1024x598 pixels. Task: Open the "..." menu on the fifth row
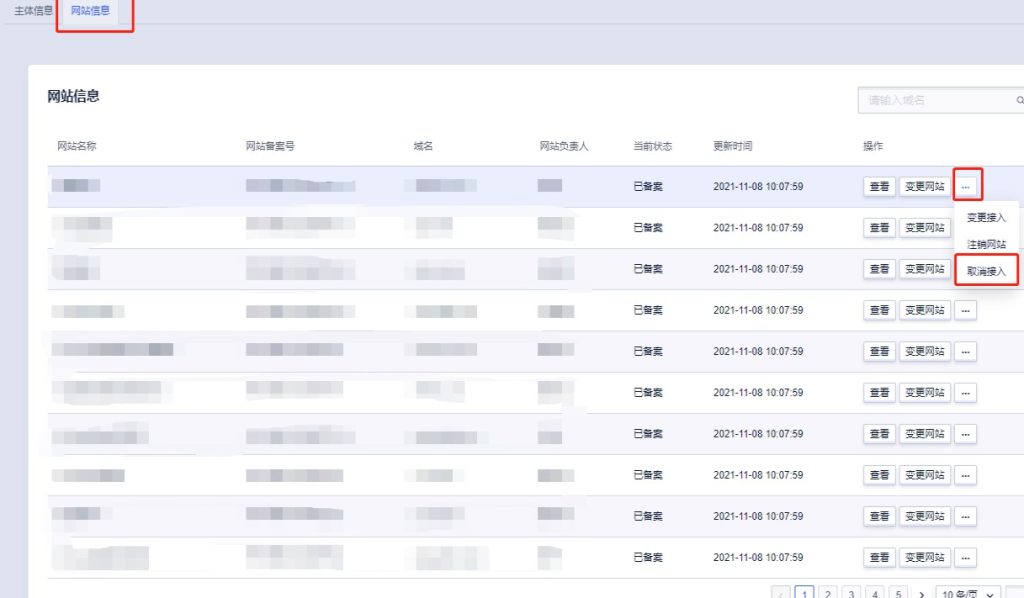(x=965, y=351)
